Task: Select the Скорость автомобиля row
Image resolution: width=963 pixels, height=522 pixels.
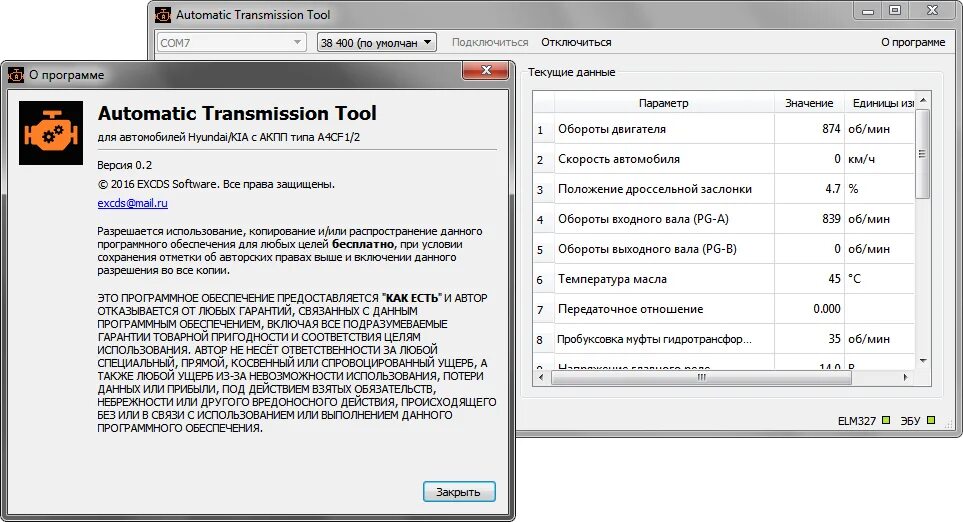Action: [x=725, y=159]
